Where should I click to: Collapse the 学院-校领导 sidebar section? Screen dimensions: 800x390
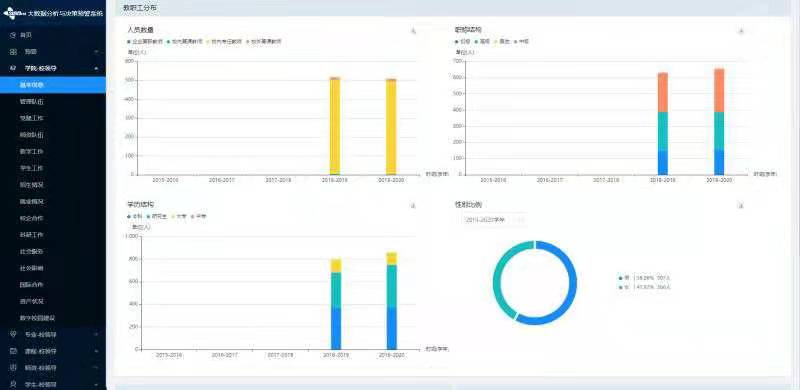point(96,68)
